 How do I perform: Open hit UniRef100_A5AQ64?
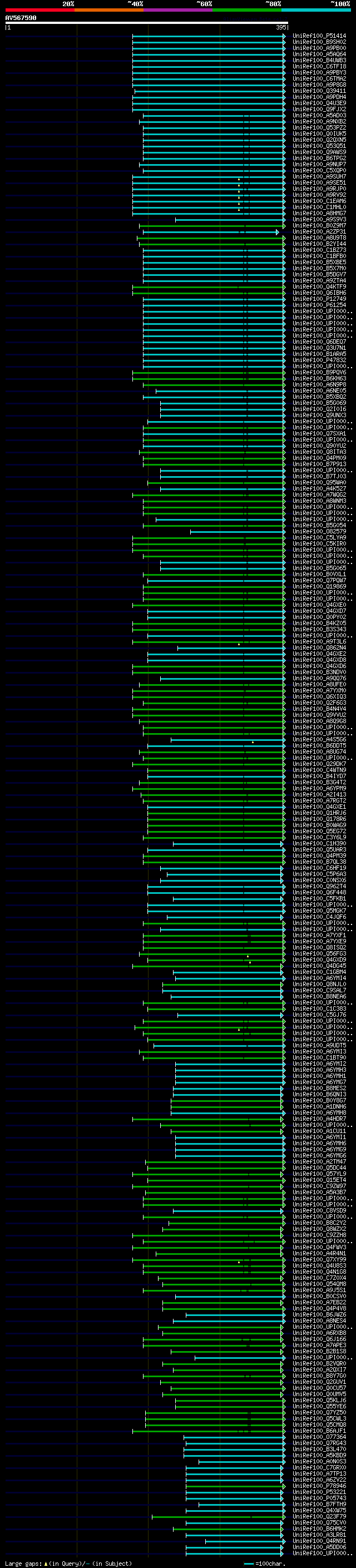point(319,54)
